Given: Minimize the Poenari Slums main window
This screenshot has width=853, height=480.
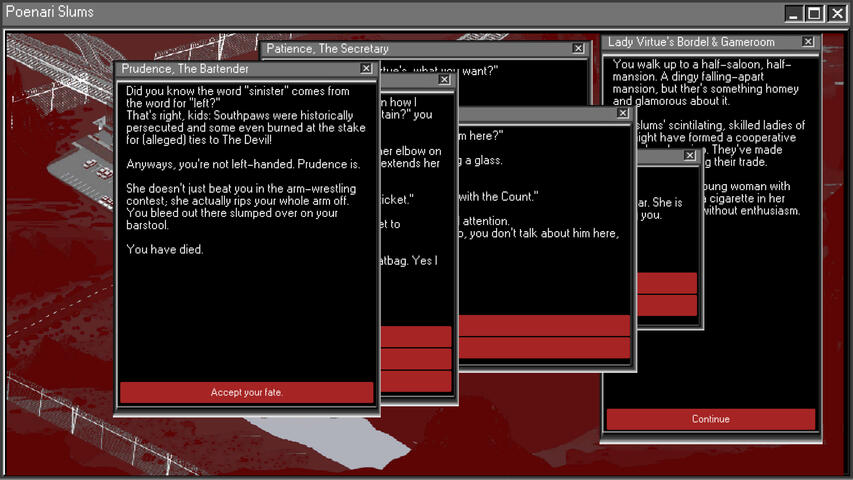Looking at the screenshot, I should pos(793,13).
